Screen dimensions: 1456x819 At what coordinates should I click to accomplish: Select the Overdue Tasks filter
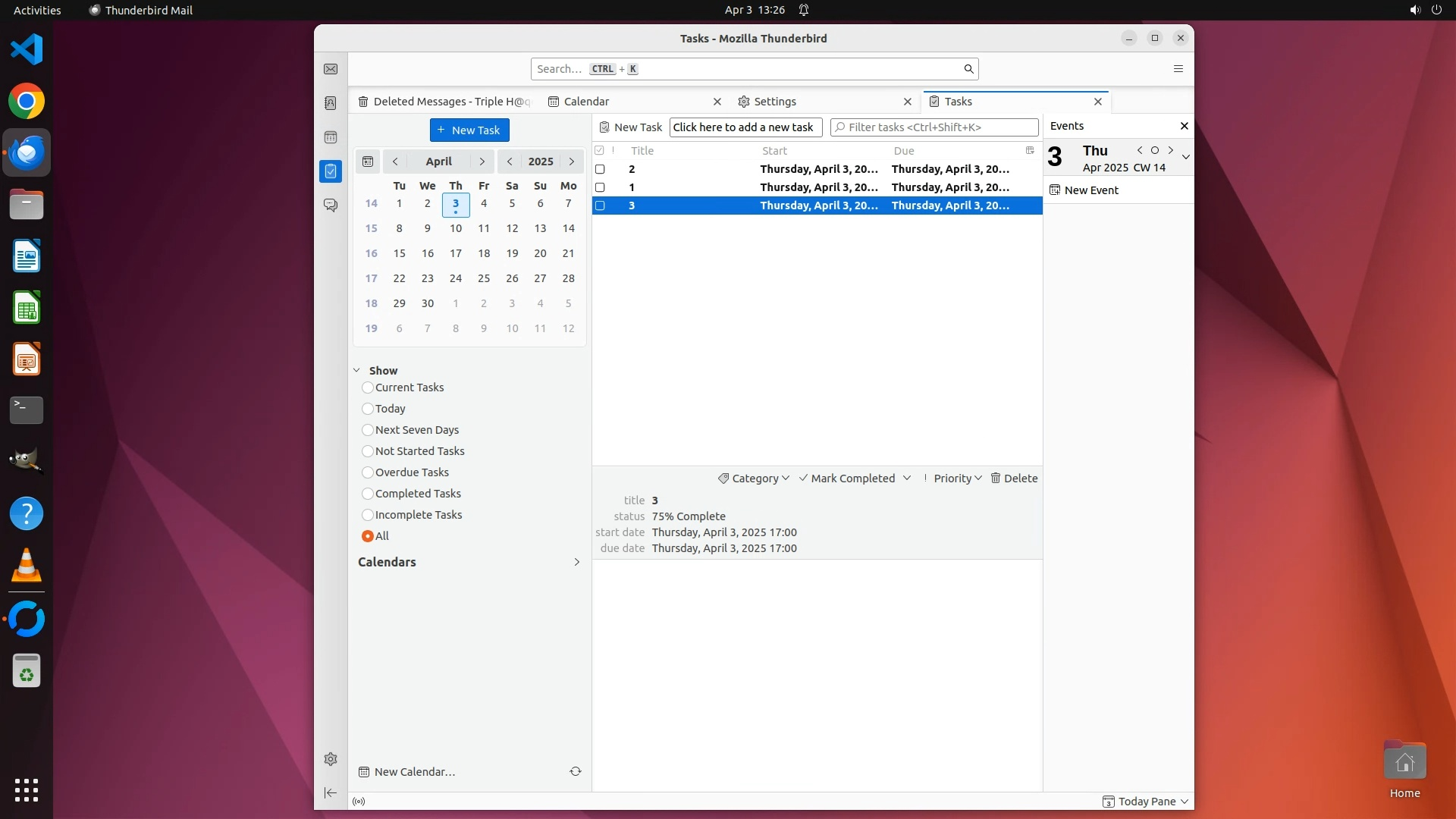click(x=368, y=472)
